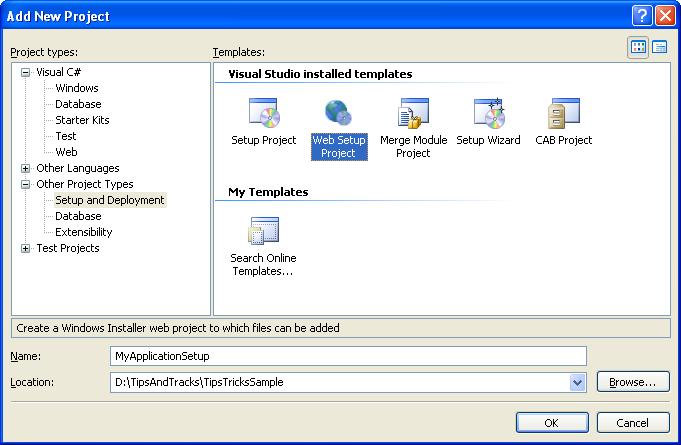Select Windows under Visual C#

(x=77, y=88)
